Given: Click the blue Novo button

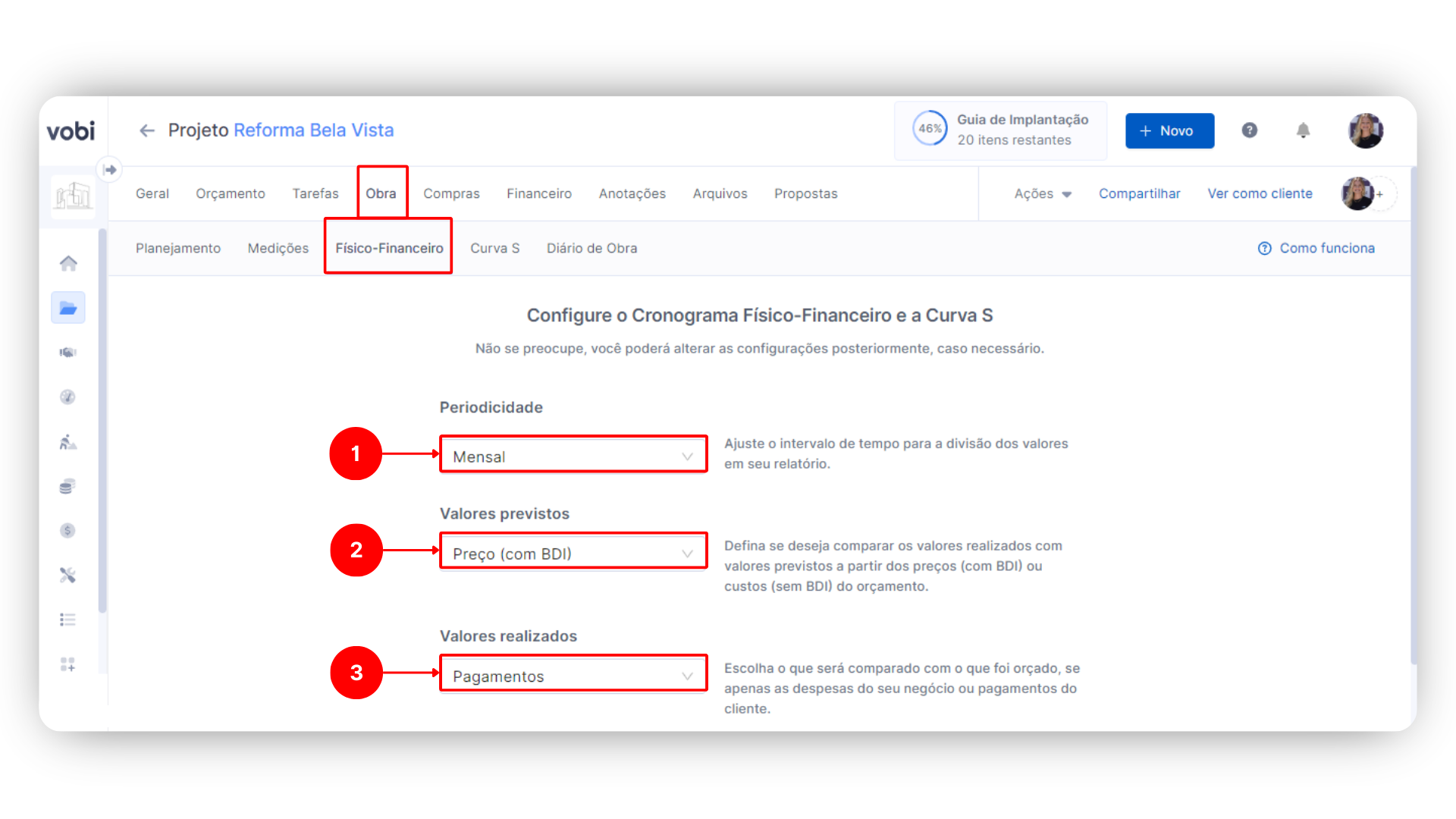Looking at the screenshot, I should click(1169, 131).
